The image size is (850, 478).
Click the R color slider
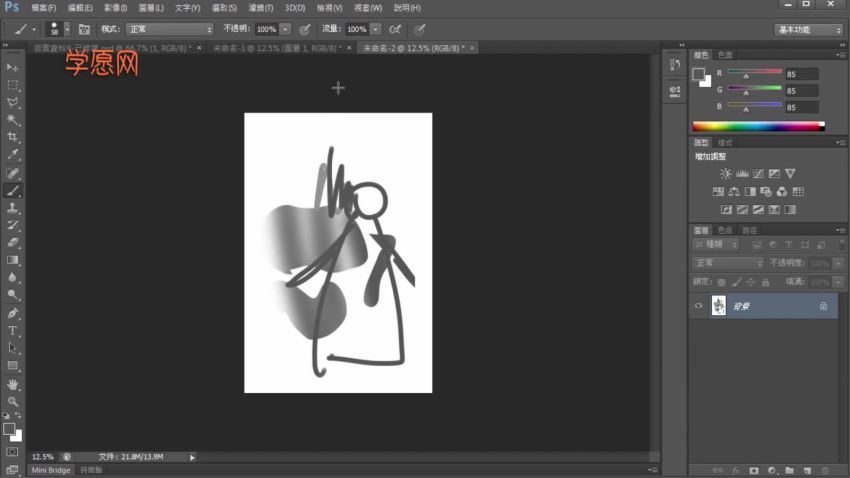[754, 72]
